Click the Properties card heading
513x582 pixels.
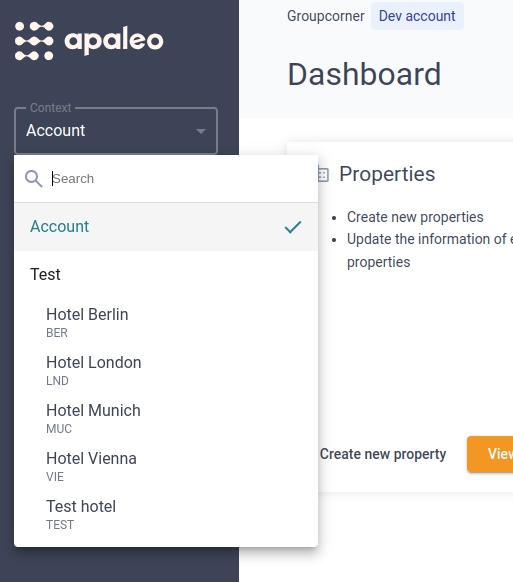[387, 174]
